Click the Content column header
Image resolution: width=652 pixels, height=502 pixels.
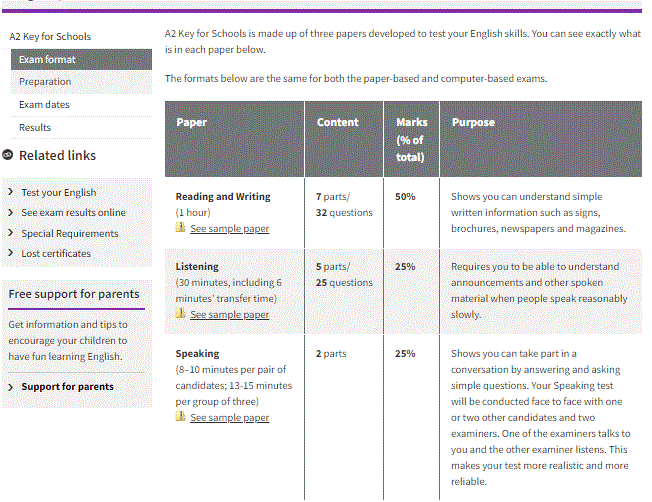(x=344, y=139)
